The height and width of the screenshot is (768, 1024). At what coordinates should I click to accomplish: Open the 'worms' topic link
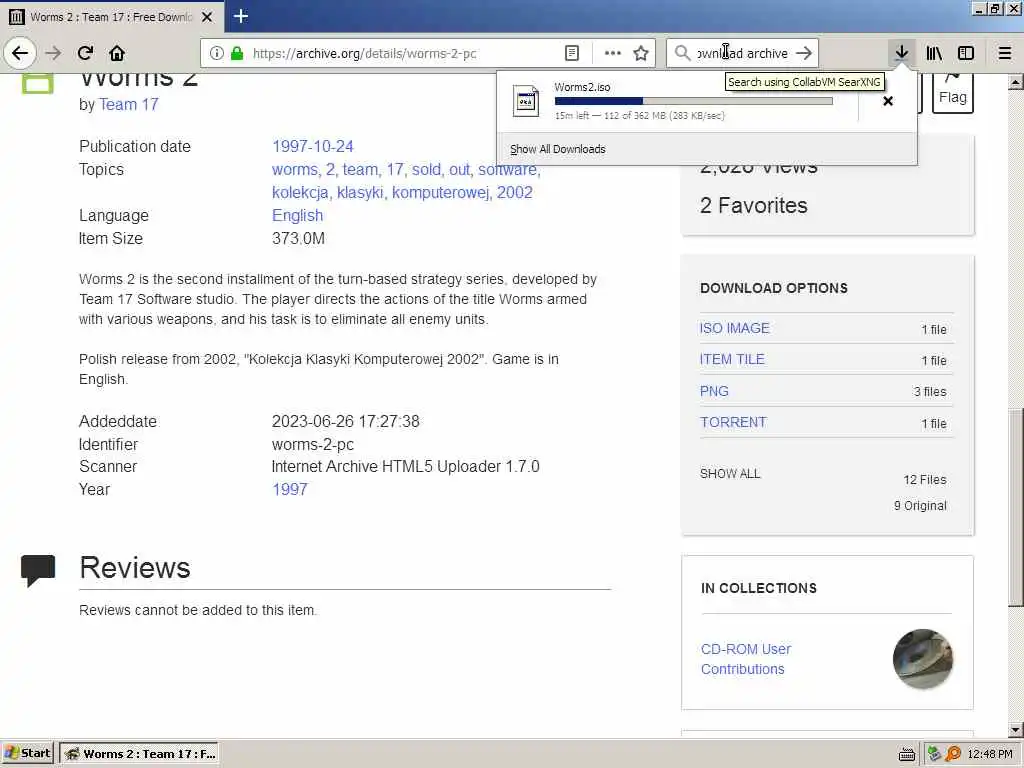(x=296, y=169)
